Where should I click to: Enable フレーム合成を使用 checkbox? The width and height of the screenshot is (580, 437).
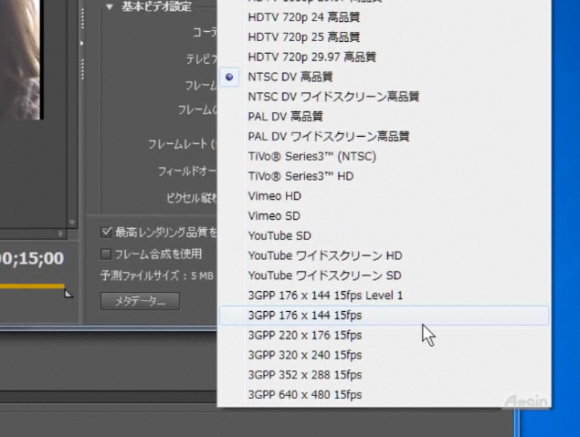[x=106, y=254]
